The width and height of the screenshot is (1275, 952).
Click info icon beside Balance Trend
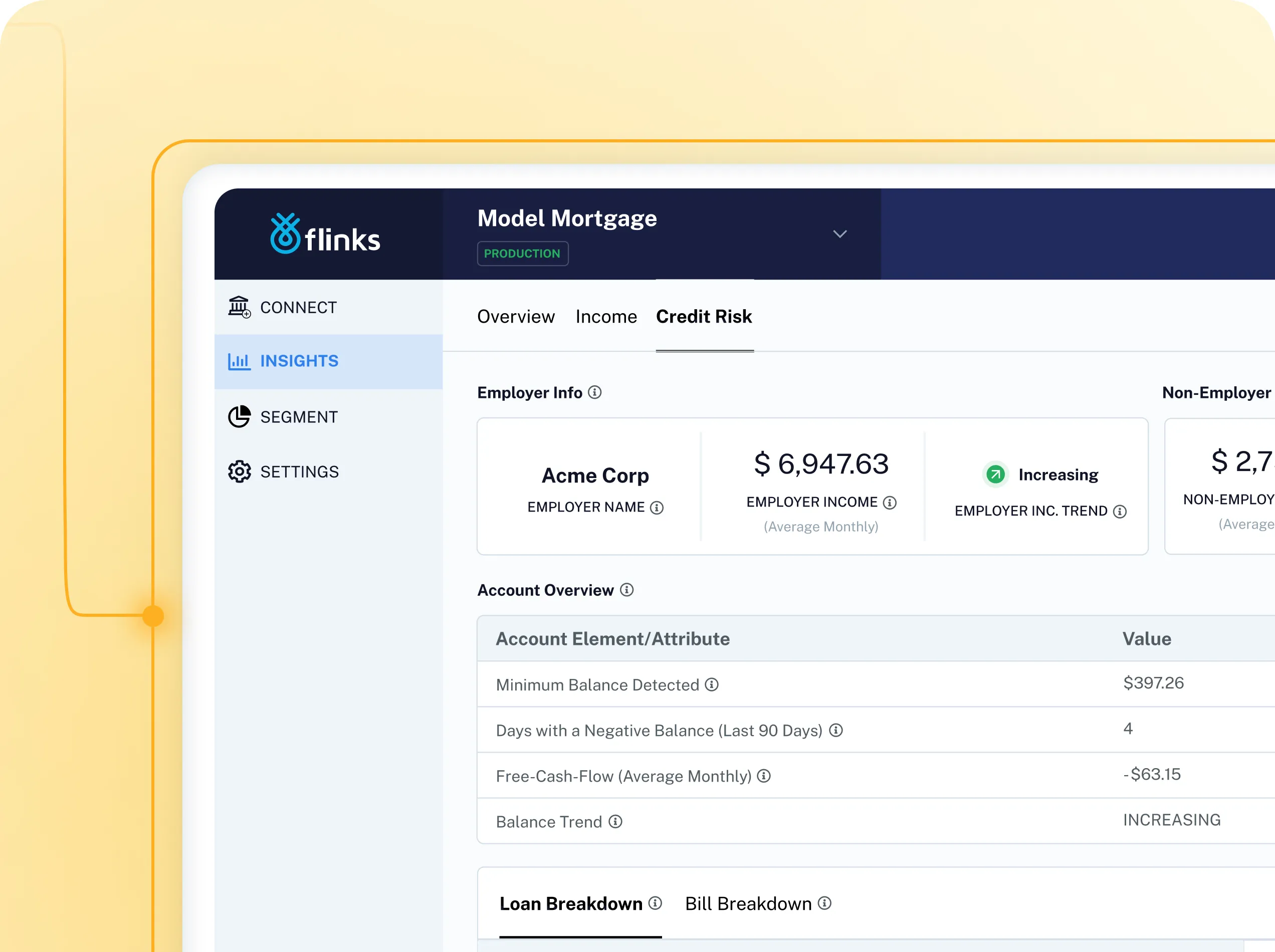click(x=615, y=822)
